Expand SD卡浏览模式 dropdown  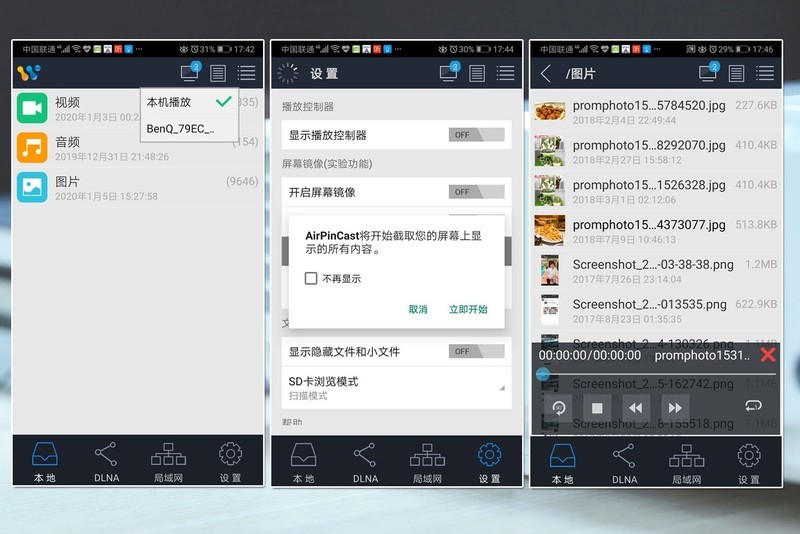coord(396,388)
